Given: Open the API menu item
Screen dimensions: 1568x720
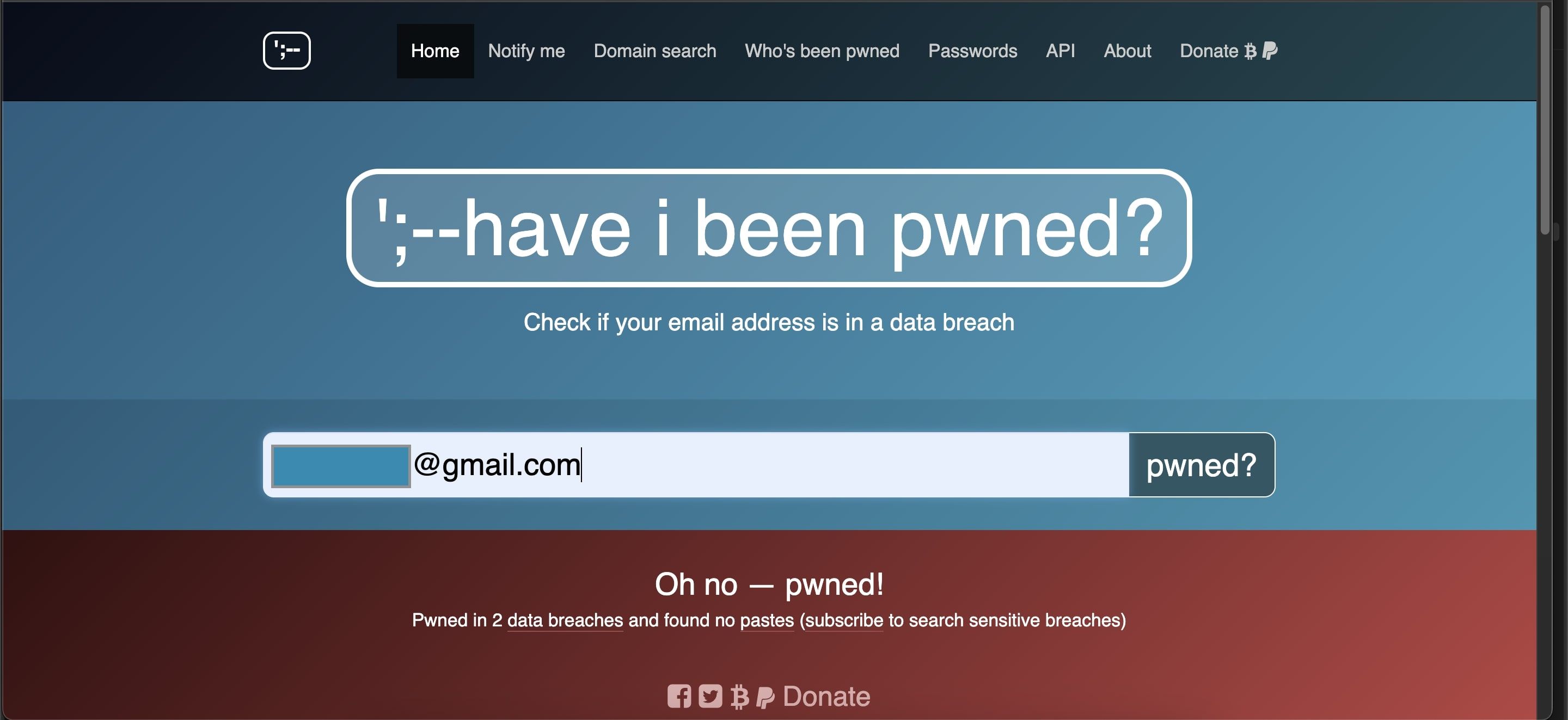Looking at the screenshot, I should [1061, 51].
